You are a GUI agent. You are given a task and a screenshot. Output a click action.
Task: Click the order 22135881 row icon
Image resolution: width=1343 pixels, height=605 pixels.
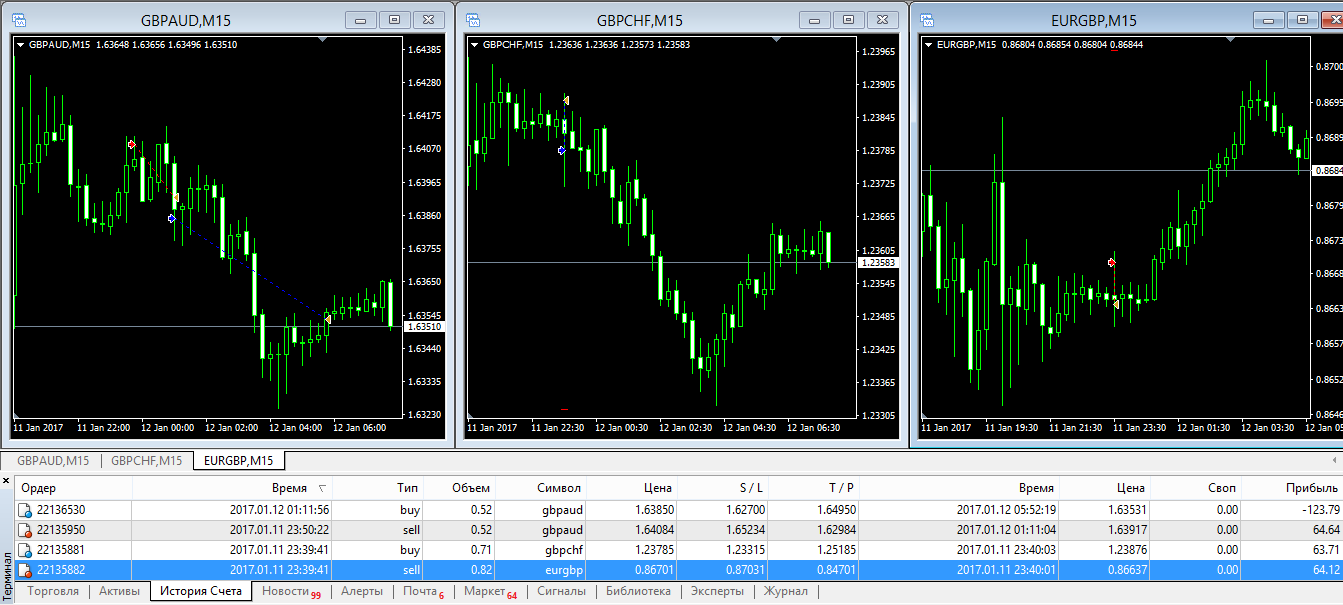(x=25, y=550)
